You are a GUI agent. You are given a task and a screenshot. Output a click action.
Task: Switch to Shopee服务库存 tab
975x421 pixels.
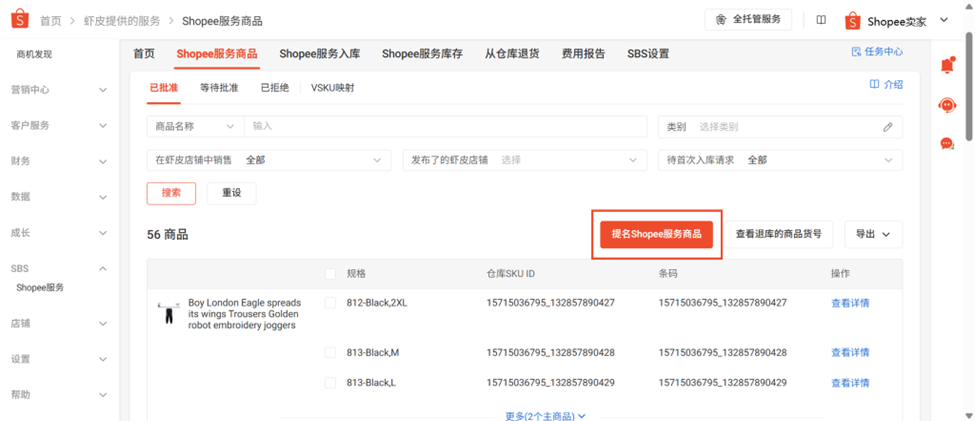point(422,53)
